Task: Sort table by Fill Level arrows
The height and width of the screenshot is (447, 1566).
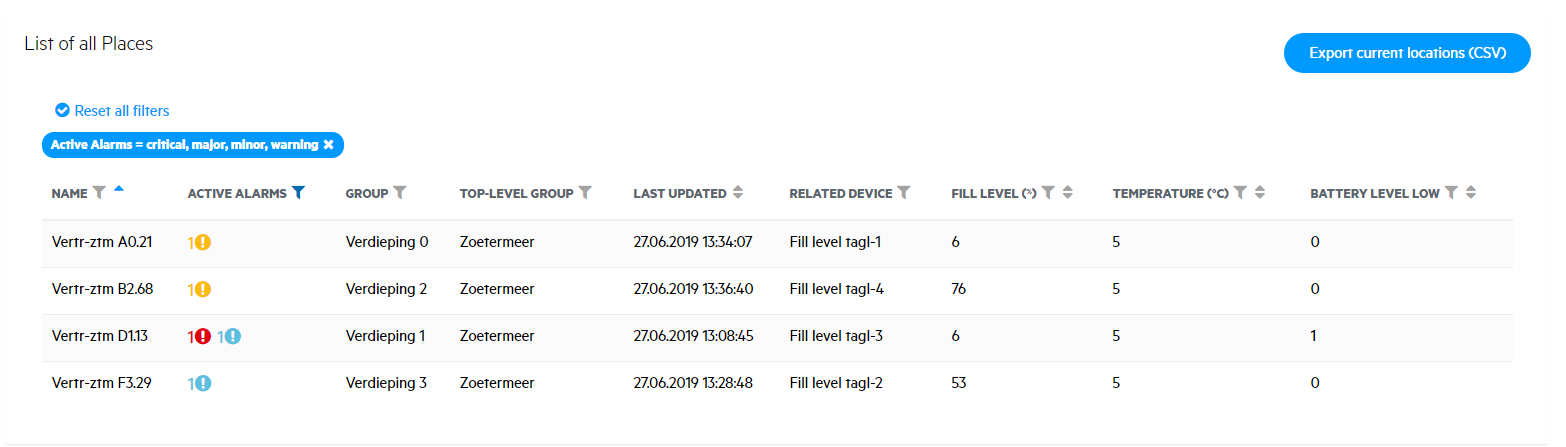Action: pos(1068,193)
